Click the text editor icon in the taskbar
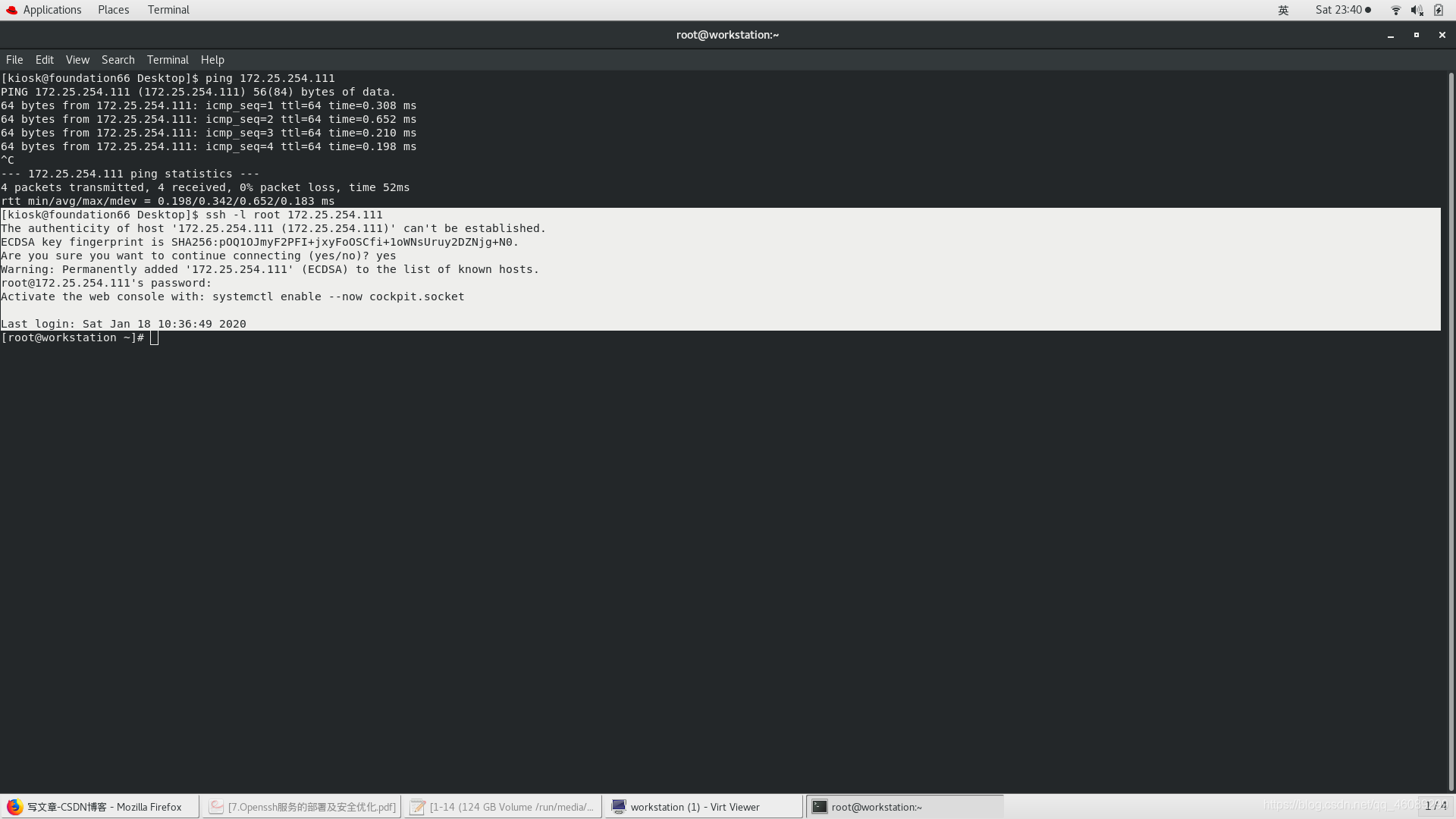 (417, 807)
